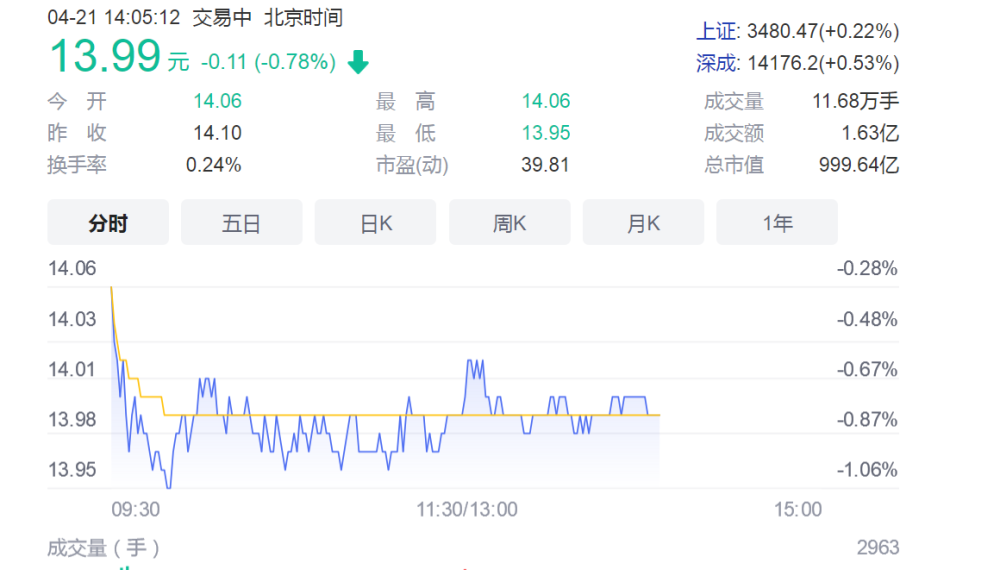This screenshot has width=1000, height=570.
Task: Switch to the 分时 tab
Action: pyautogui.click(x=108, y=223)
